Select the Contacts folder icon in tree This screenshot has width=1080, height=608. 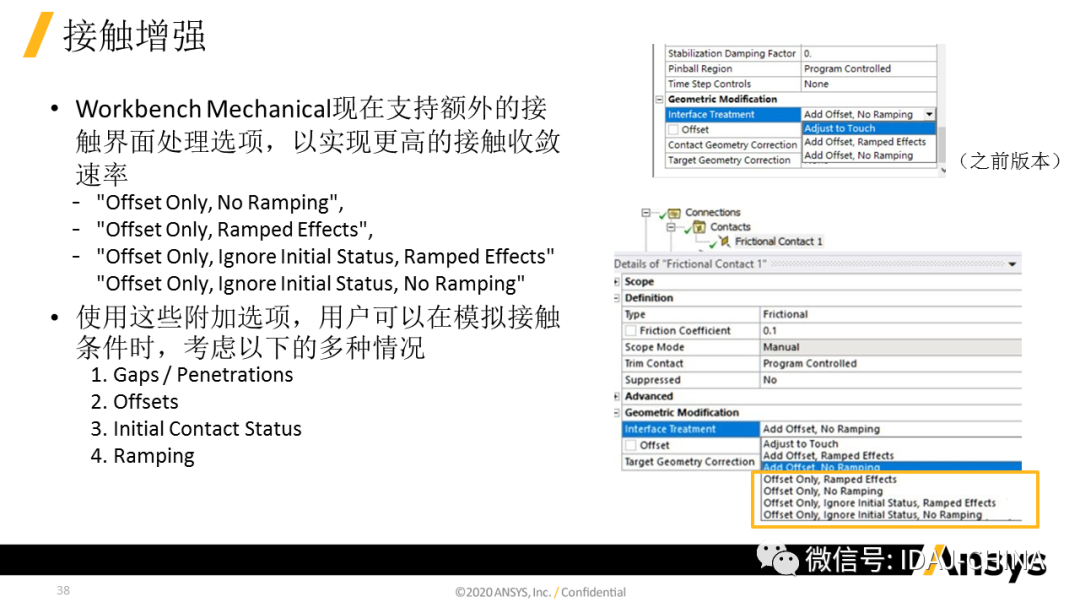pyautogui.click(x=699, y=227)
